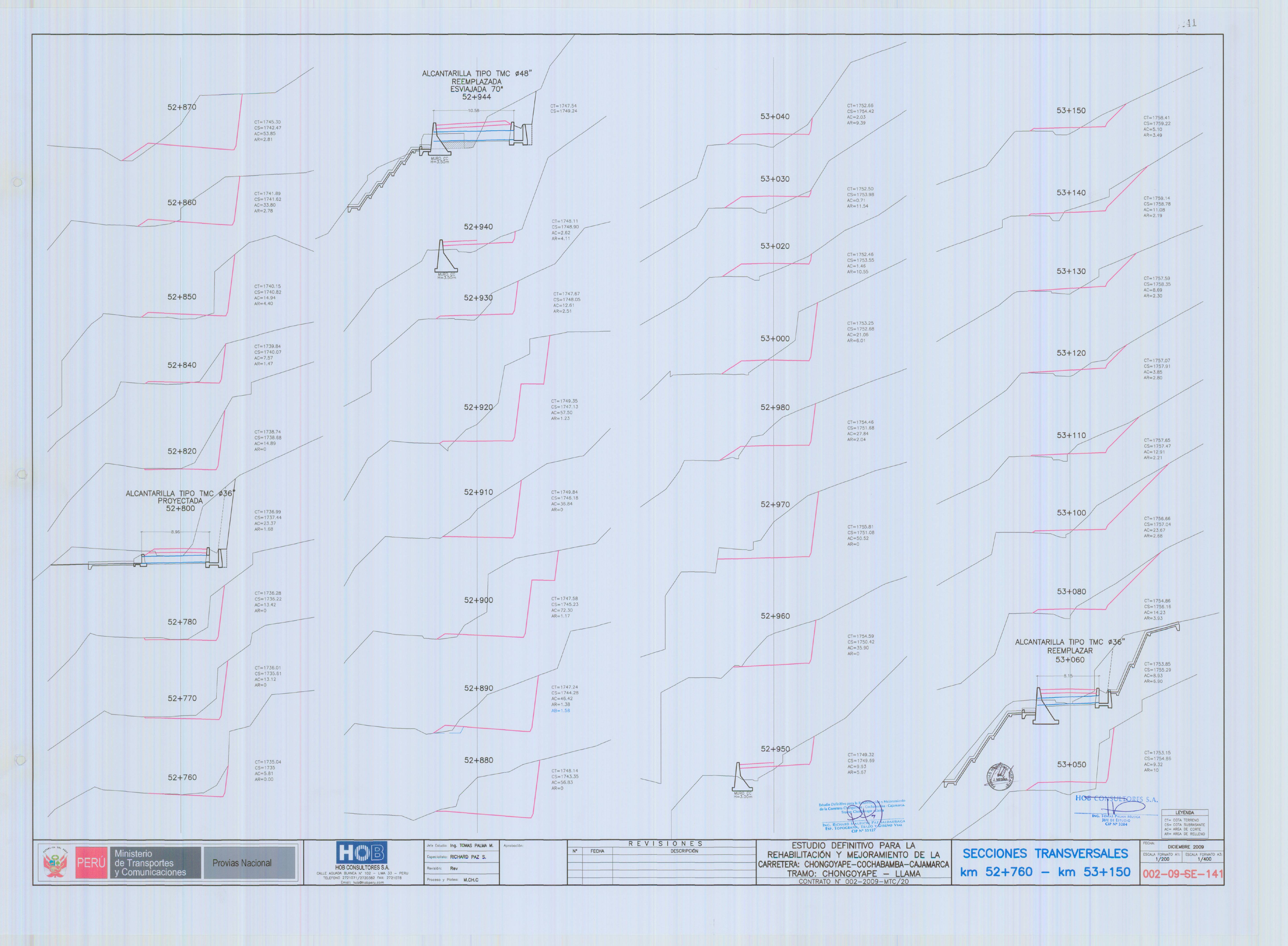Screen dimensions: 1288x946
Task: Select the CONTRATO N° 002-2009-MTC/20 line
Action: pyautogui.click(x=853, y=882)
